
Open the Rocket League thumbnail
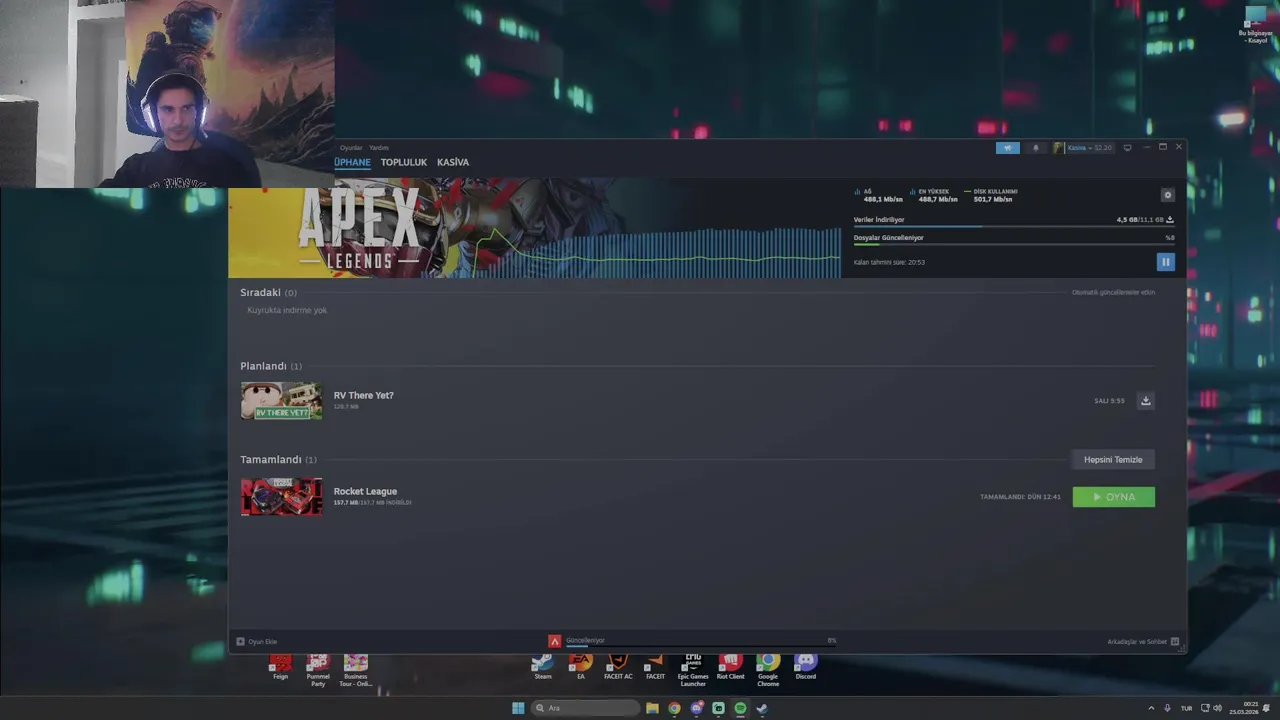[282, 497]
